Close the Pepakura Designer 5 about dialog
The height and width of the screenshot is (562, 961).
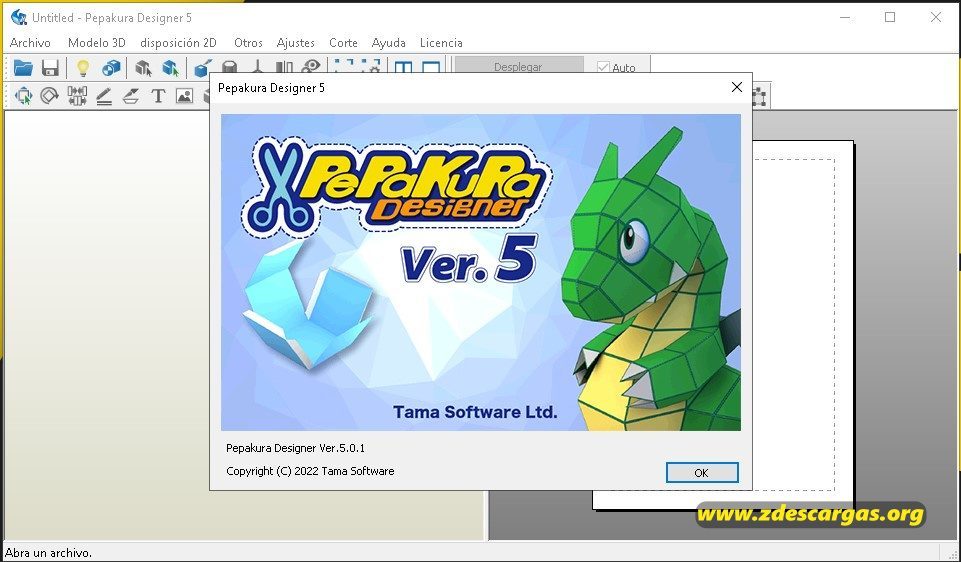[737, 88]
